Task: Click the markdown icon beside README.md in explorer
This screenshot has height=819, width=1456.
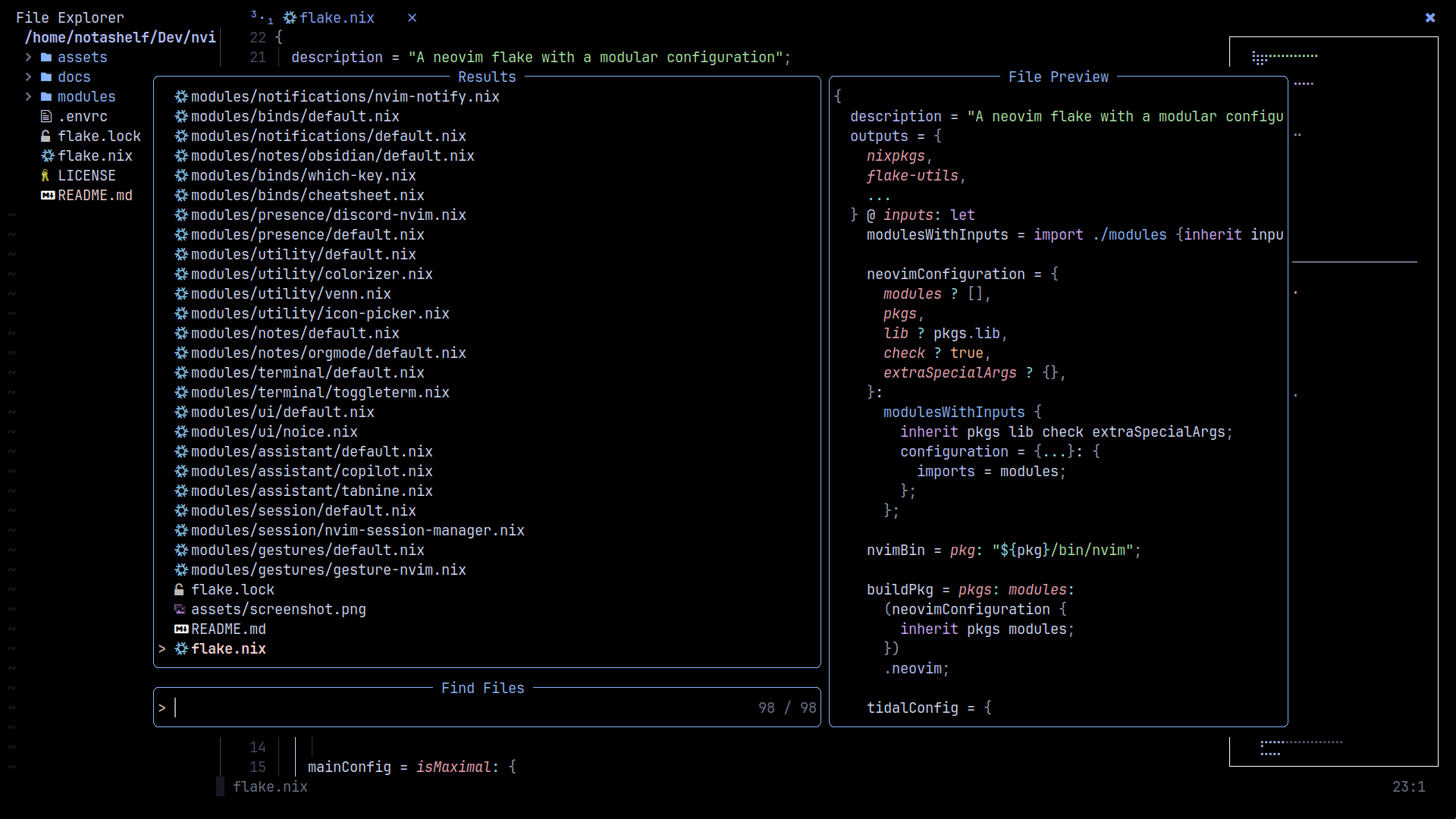Action: (47, 196)
